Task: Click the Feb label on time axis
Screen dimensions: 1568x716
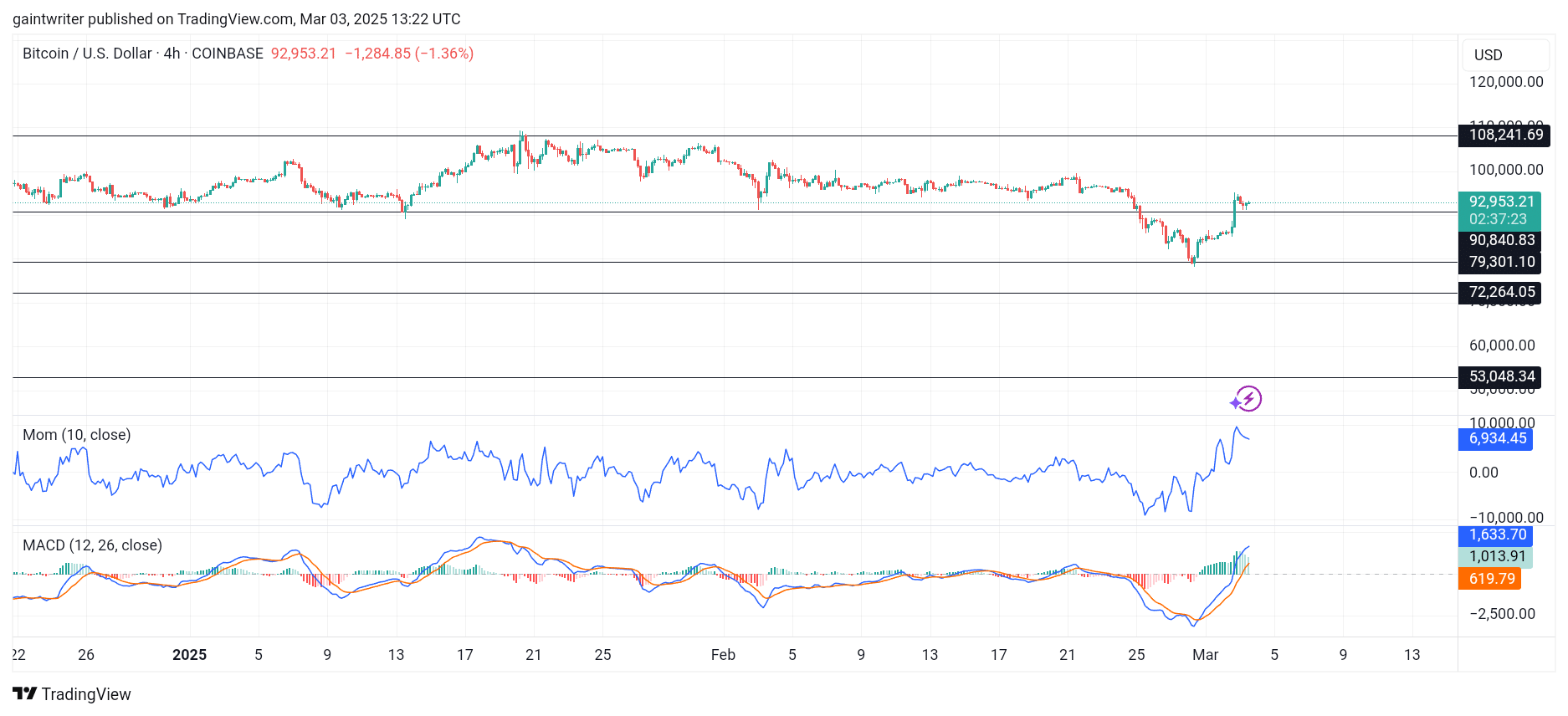Action: click(723, 655)
